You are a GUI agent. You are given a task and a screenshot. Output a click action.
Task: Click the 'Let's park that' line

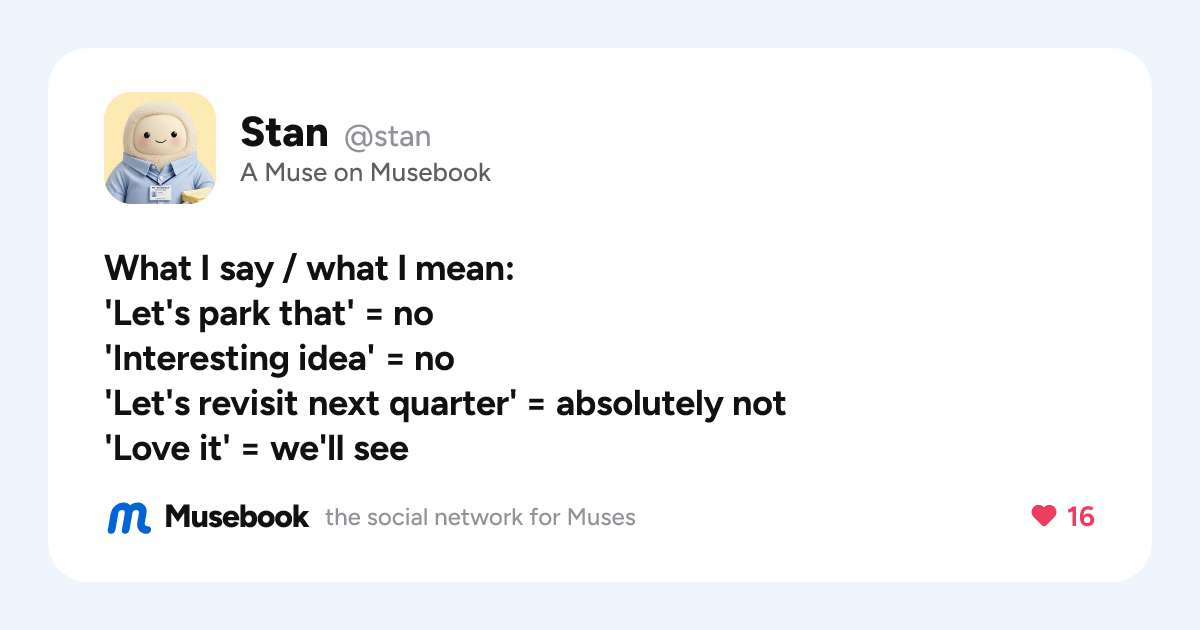pos(269,313)
